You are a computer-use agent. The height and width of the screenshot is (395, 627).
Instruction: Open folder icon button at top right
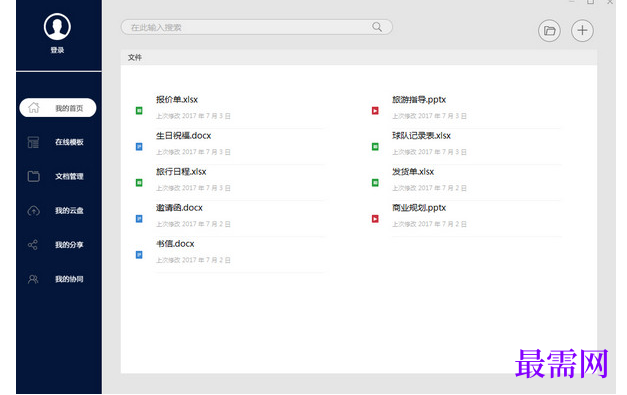click(549, 31)
